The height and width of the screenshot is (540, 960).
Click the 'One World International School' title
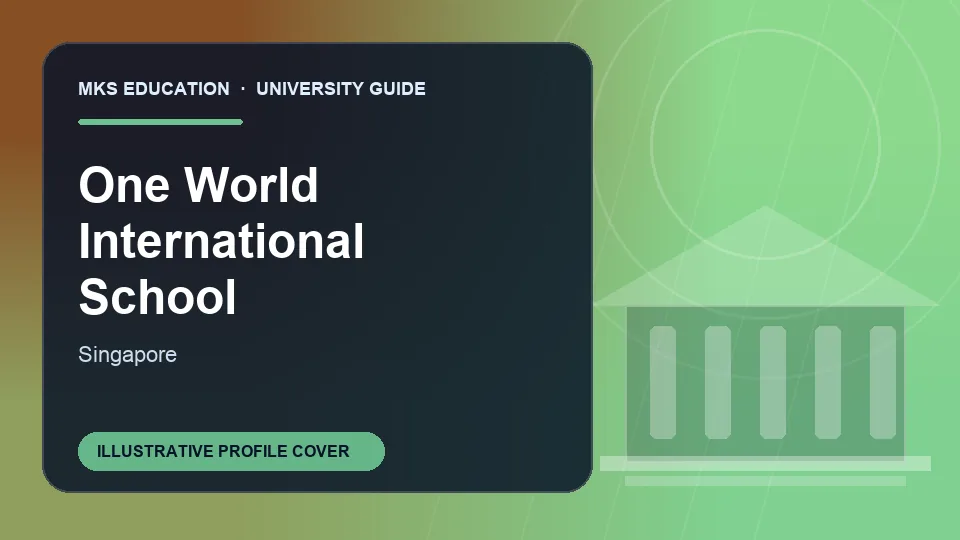(x=222, y=241)
